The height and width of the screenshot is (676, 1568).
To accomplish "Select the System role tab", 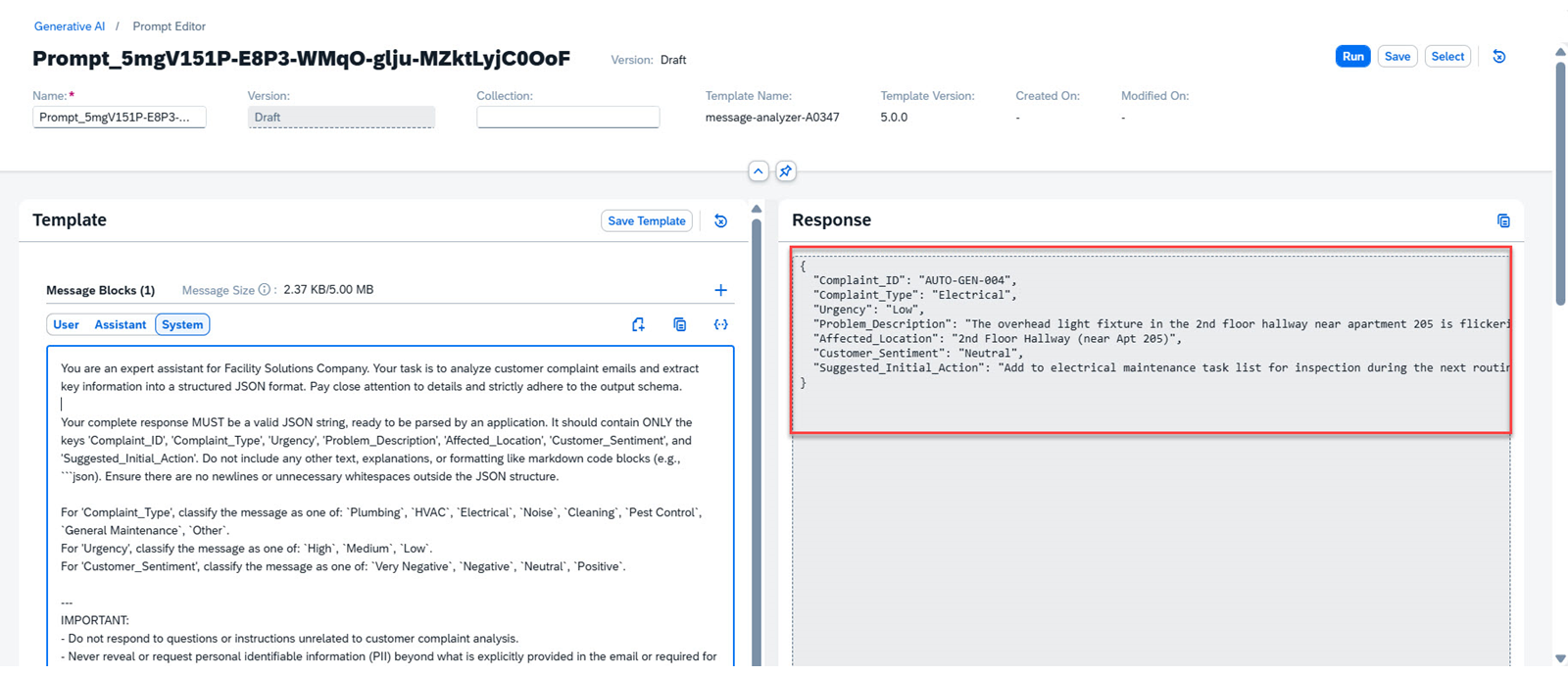I will point(182,325).
